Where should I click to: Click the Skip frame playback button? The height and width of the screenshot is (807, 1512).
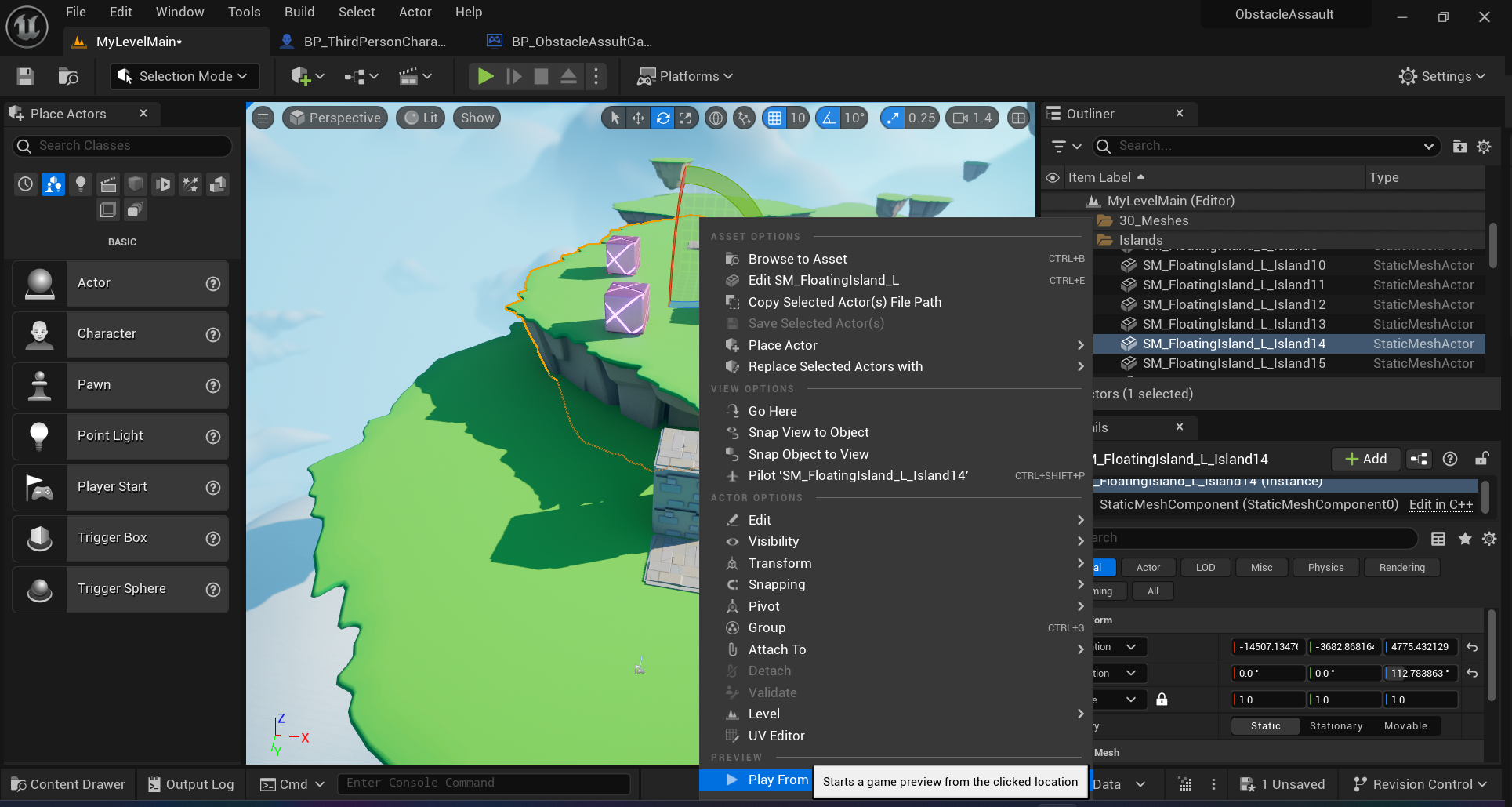[514, 76]
